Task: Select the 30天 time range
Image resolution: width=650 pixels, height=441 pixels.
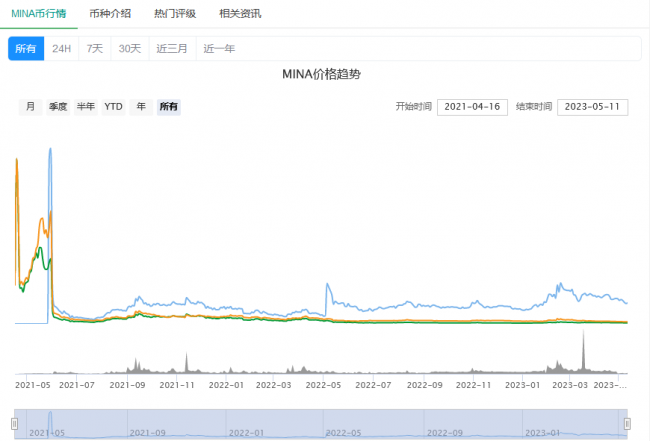Action: pos(129,49)
